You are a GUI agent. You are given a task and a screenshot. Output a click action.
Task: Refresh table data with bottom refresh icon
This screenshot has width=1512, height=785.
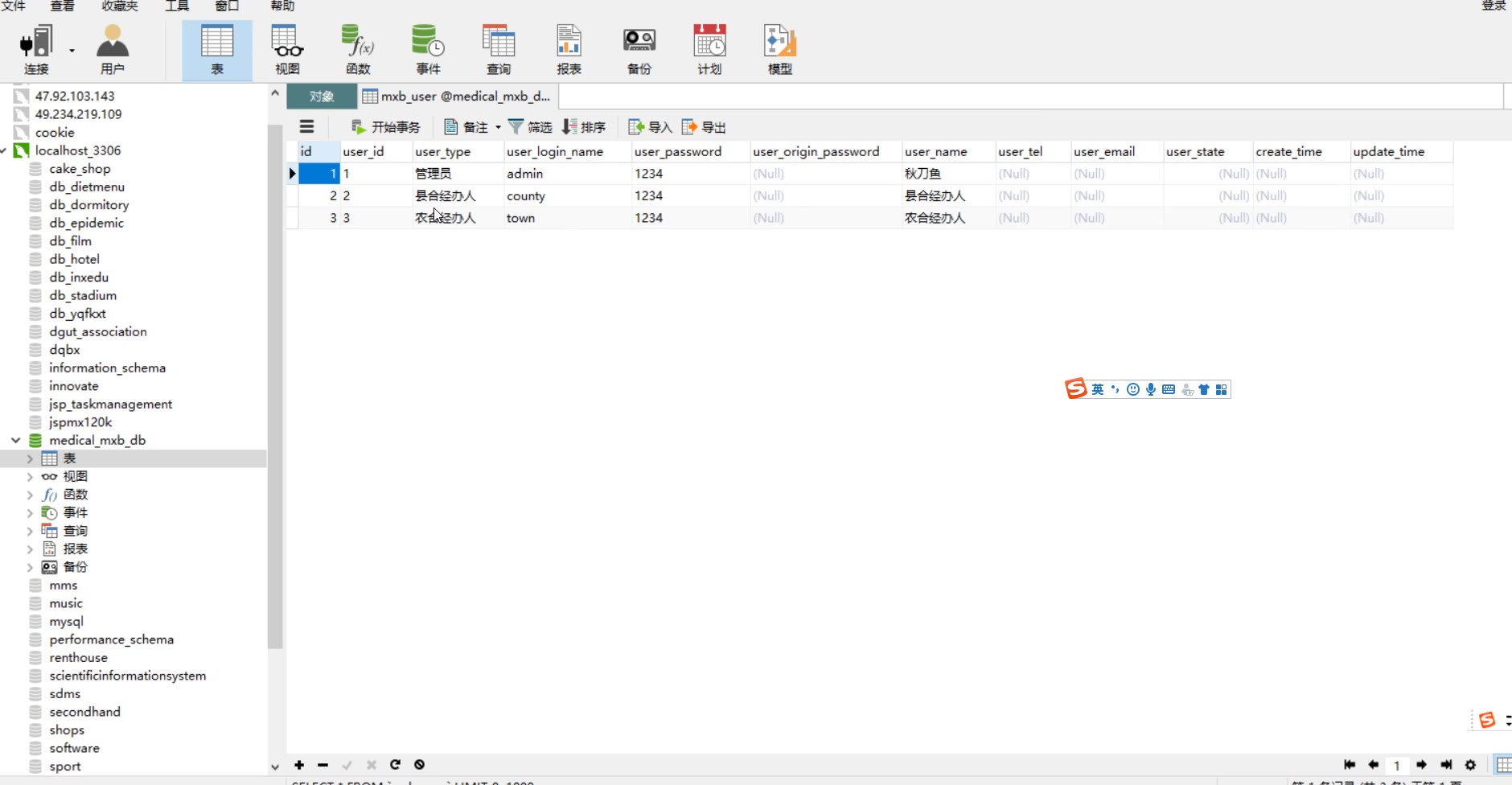point(395,765)
